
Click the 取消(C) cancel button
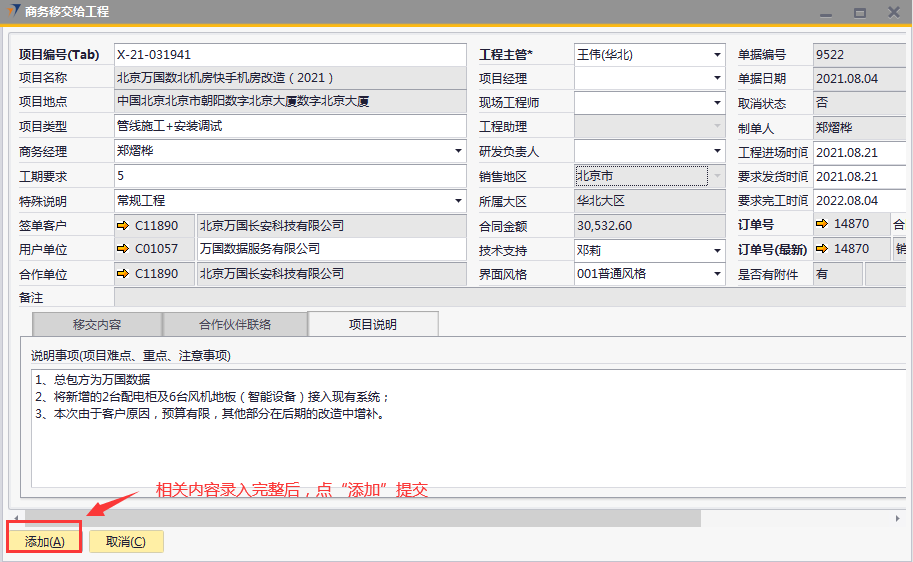126,541
